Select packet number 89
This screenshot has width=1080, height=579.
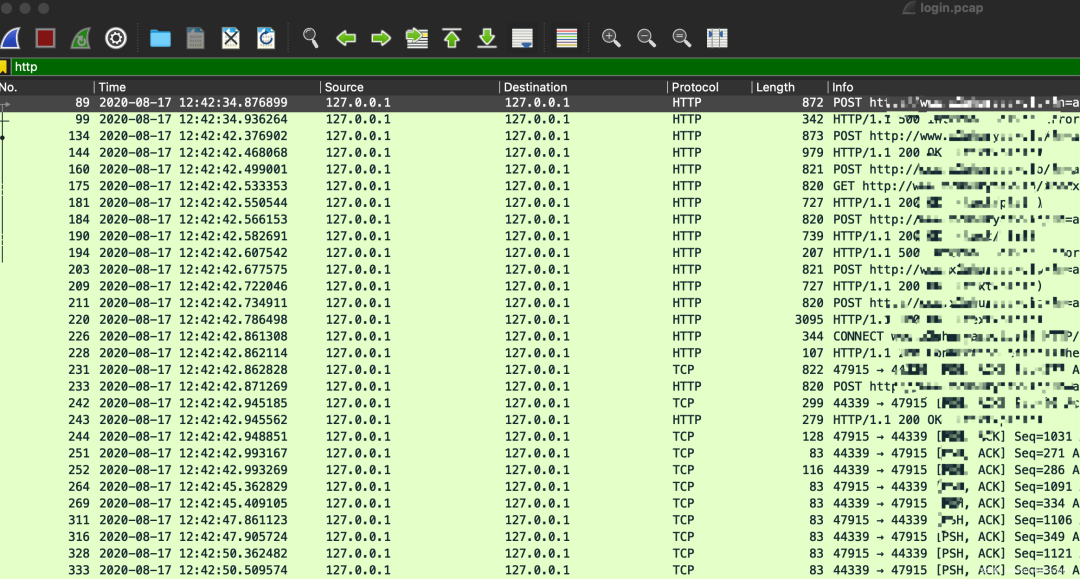click(540, 103)
